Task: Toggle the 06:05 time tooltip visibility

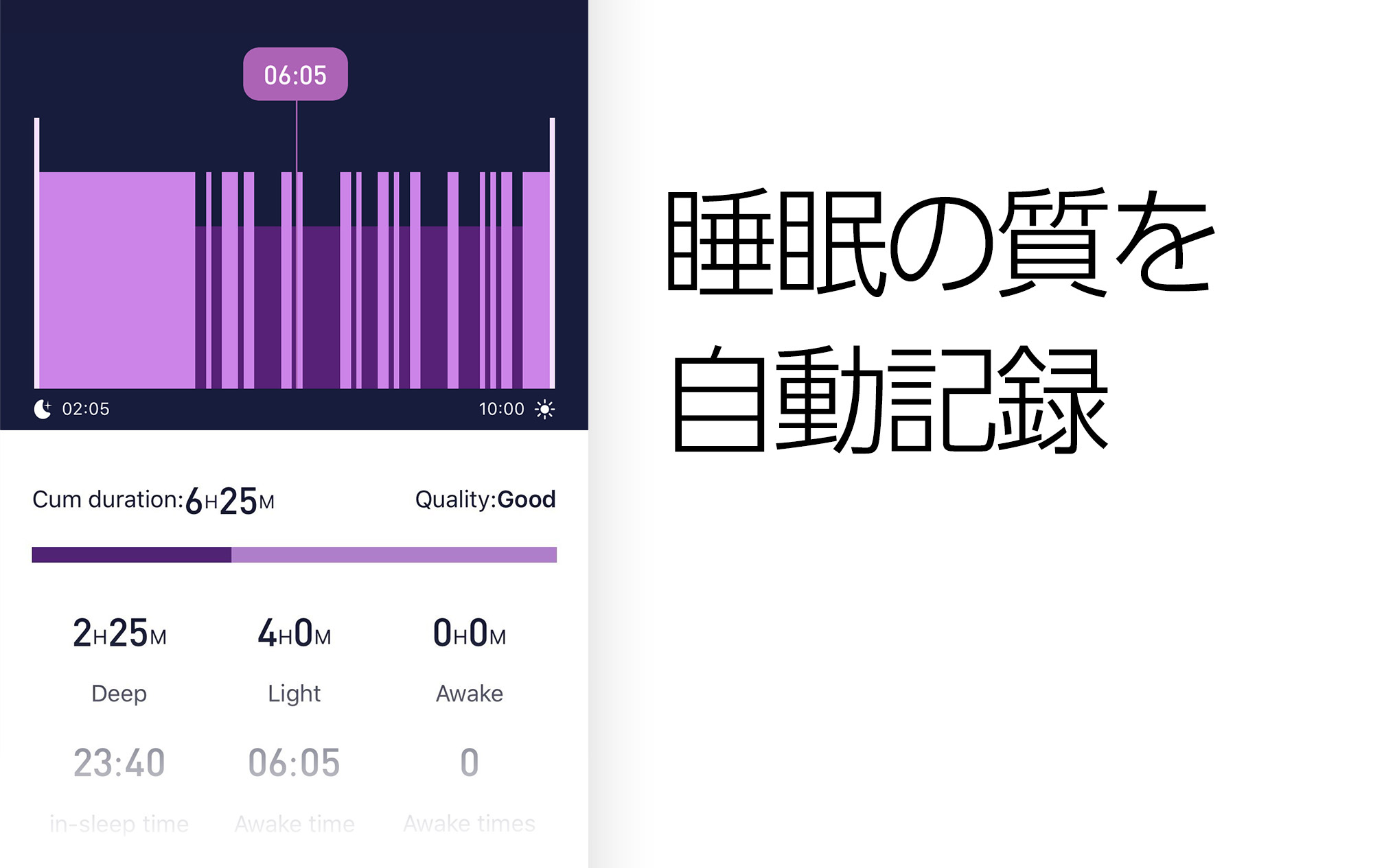Action: [x=295, y=73]
